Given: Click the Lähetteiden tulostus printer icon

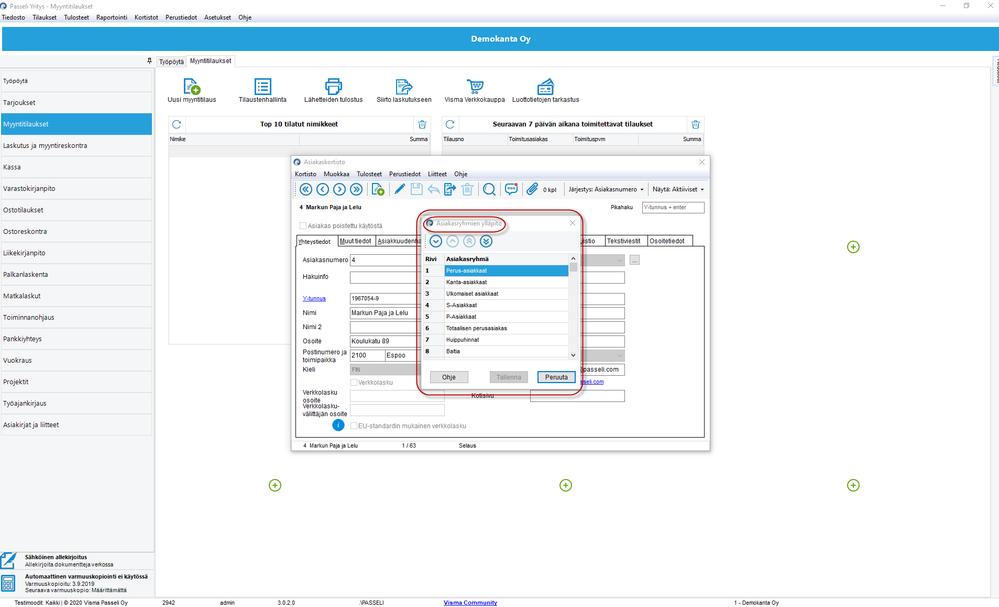Looking at the screenshot, I should tap(334, 87).
